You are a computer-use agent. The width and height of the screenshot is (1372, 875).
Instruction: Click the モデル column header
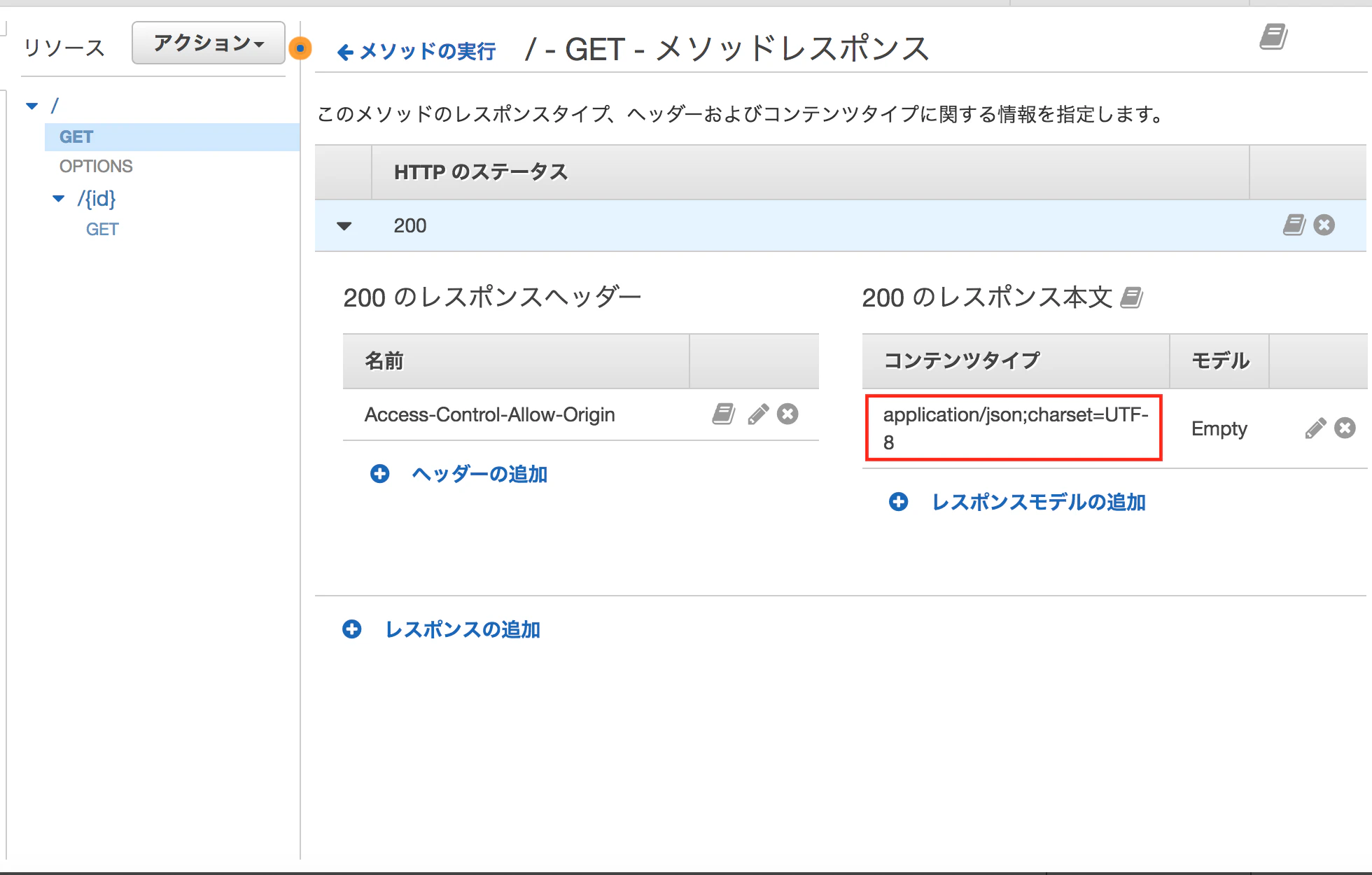tap(1220, 360)
